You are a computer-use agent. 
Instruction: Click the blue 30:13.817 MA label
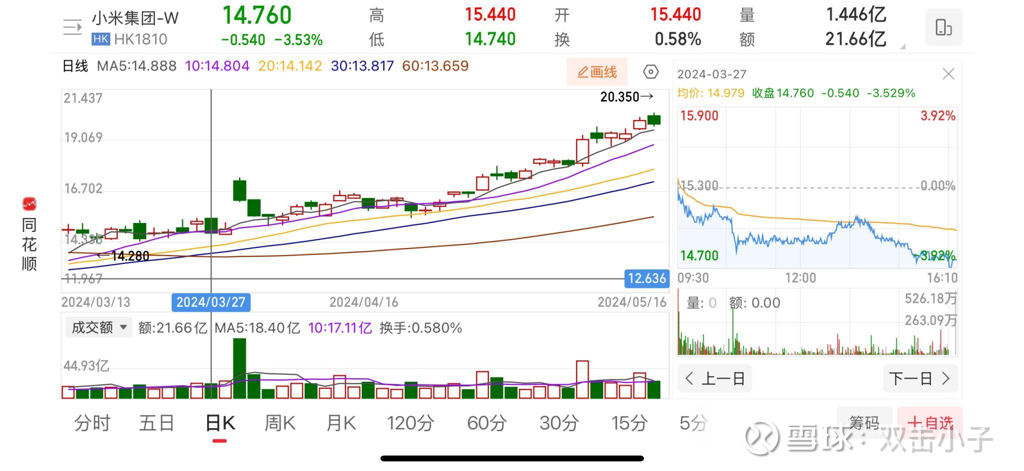(363, 66)
